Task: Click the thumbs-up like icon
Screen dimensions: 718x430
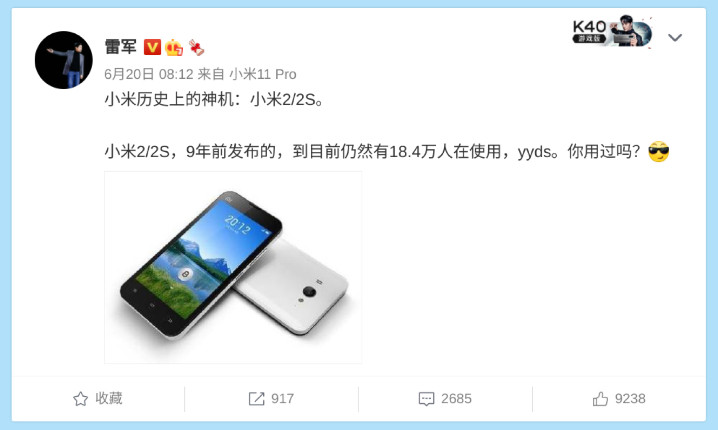Action: [x=600, y=399]
